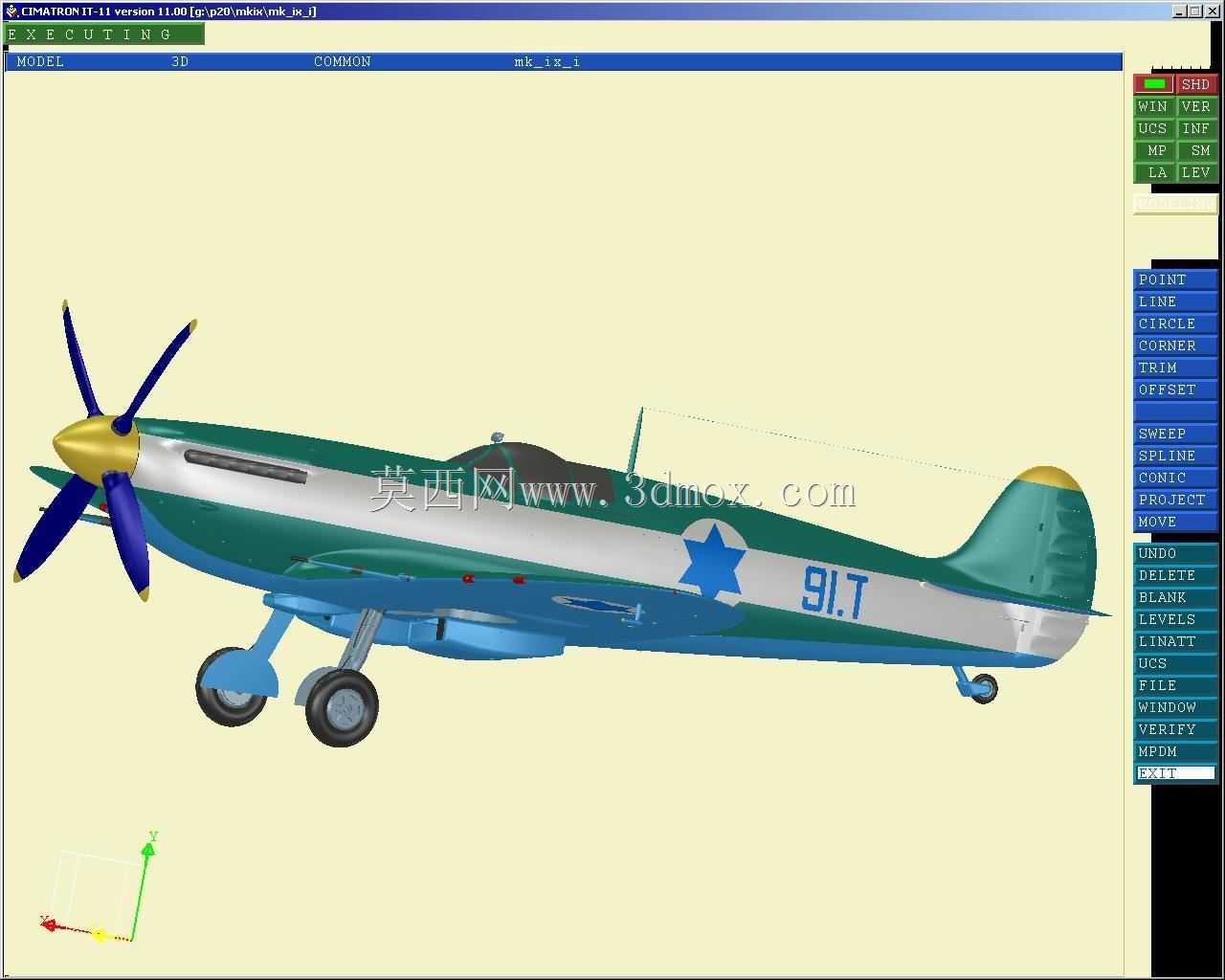
Task: Open the MPDM command
Action: click(x=1175, y=751)
